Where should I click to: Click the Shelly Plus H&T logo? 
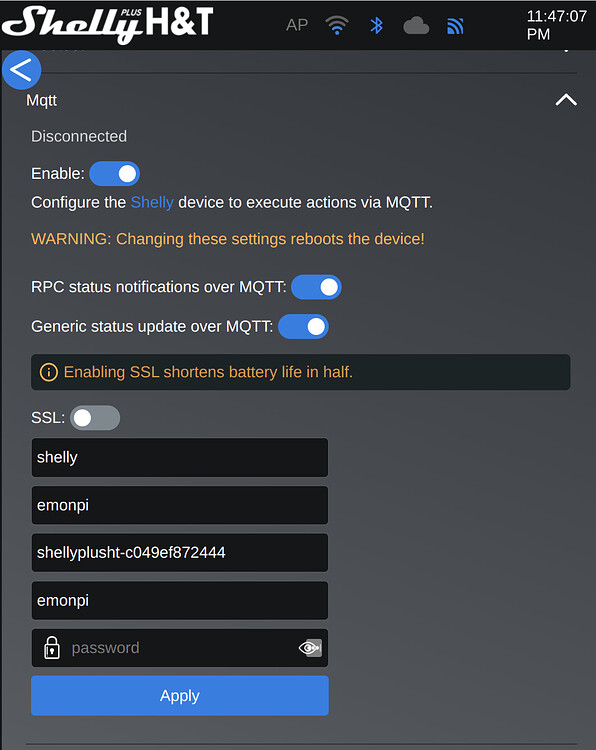(x=108, y=24)
